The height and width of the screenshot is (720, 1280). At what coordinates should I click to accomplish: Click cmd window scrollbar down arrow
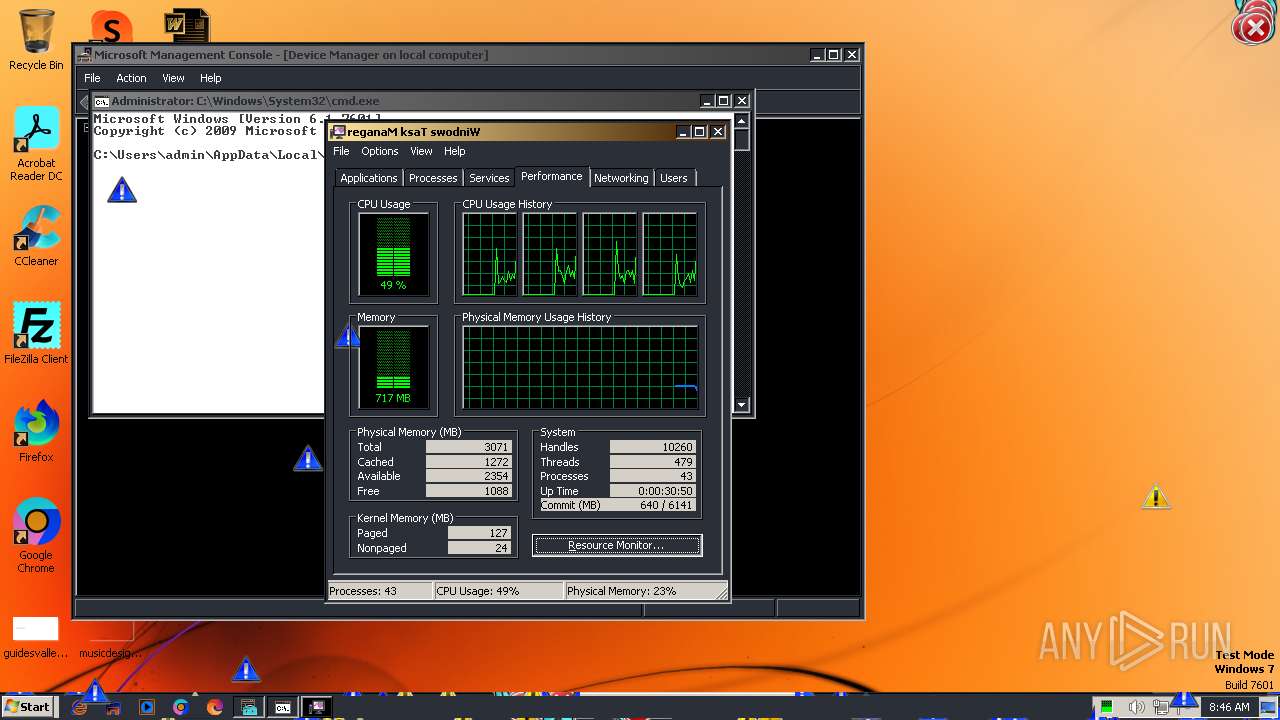[741, 405]
